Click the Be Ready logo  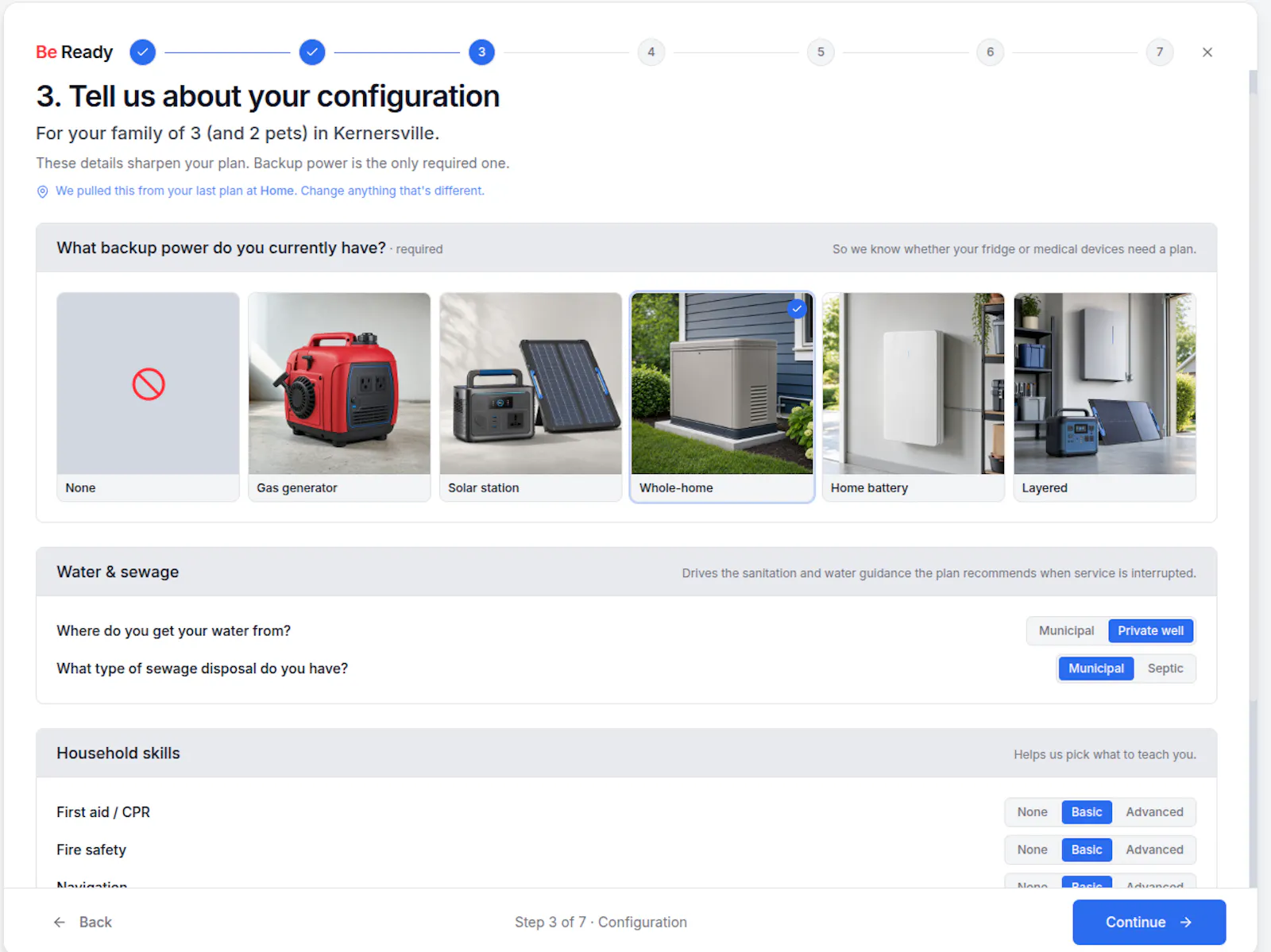tap(75, 52)
